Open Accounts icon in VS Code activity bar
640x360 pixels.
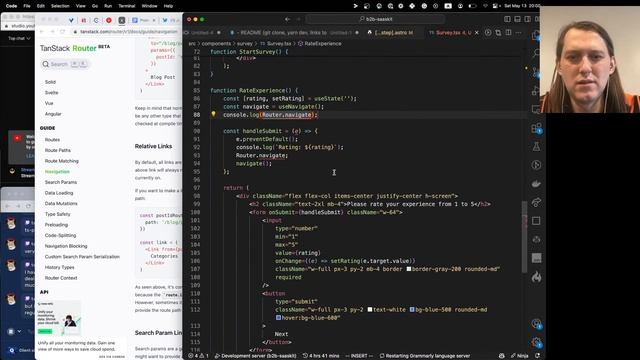[x=536, y=324]
